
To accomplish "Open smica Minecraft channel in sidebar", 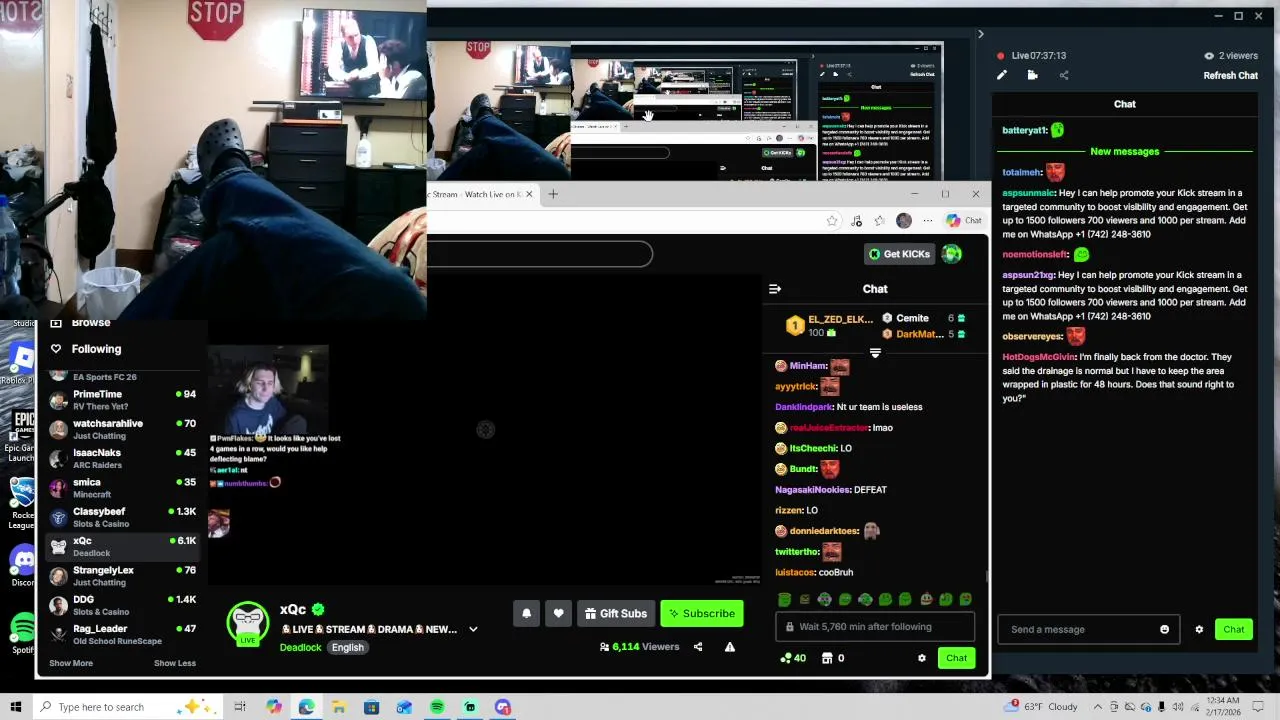I will 122,488.
